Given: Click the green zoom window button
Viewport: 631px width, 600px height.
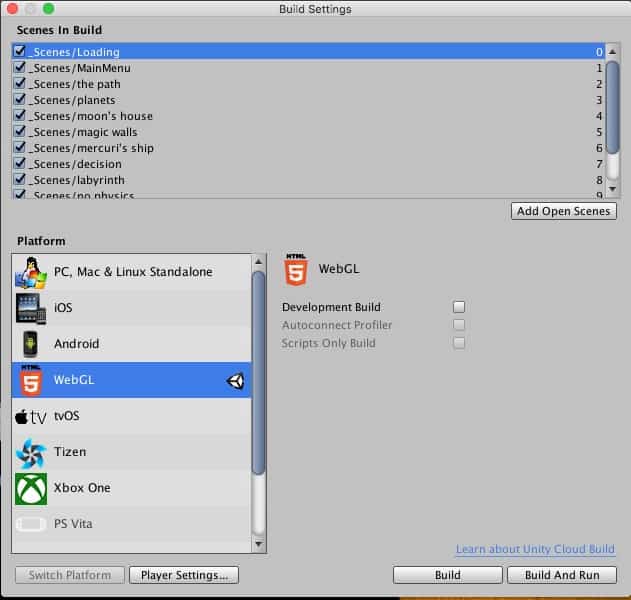Looking at the screenshot, I should coord(48,8).
